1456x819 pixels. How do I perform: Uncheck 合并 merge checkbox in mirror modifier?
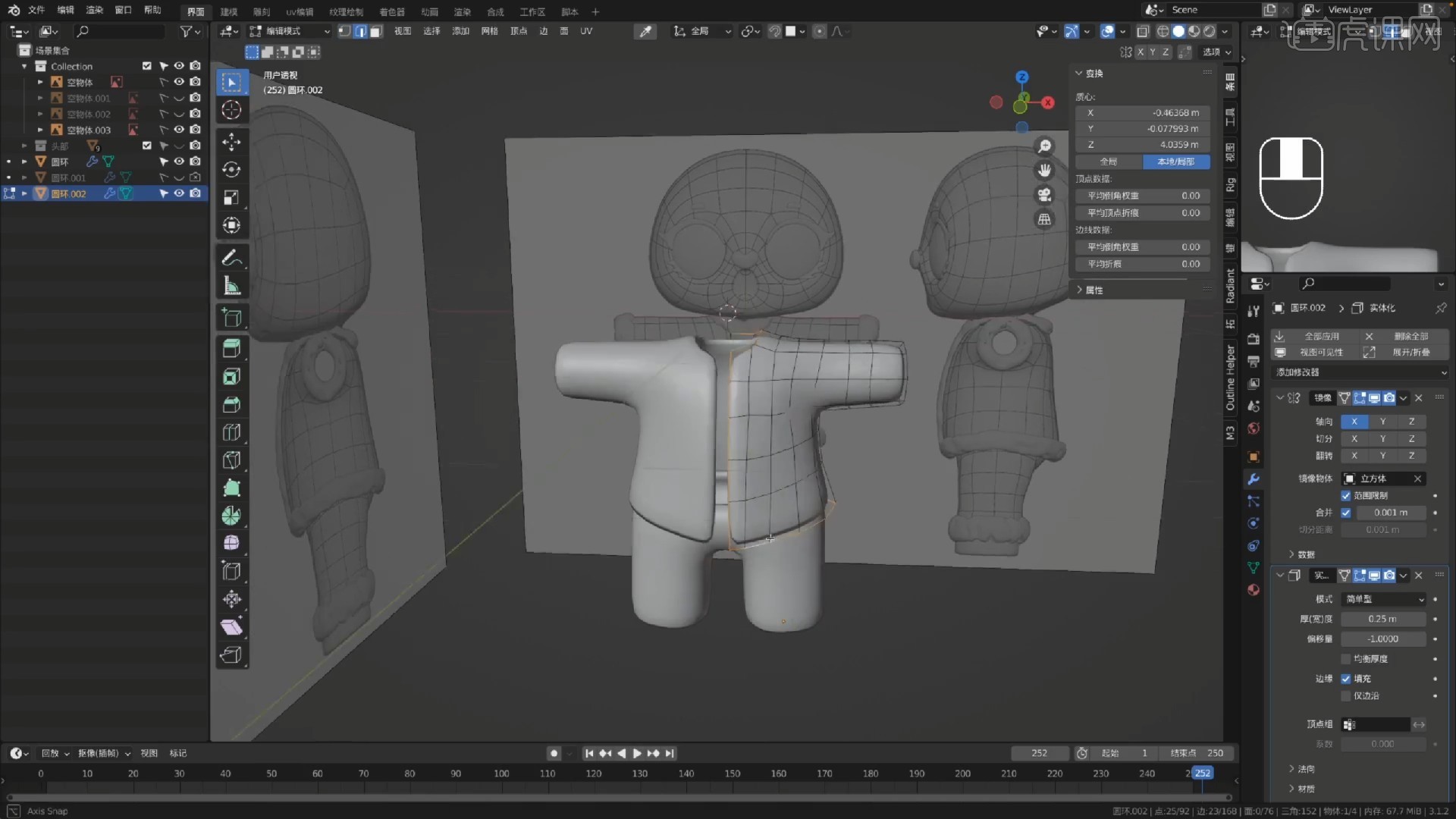(x=1346, y=513)
